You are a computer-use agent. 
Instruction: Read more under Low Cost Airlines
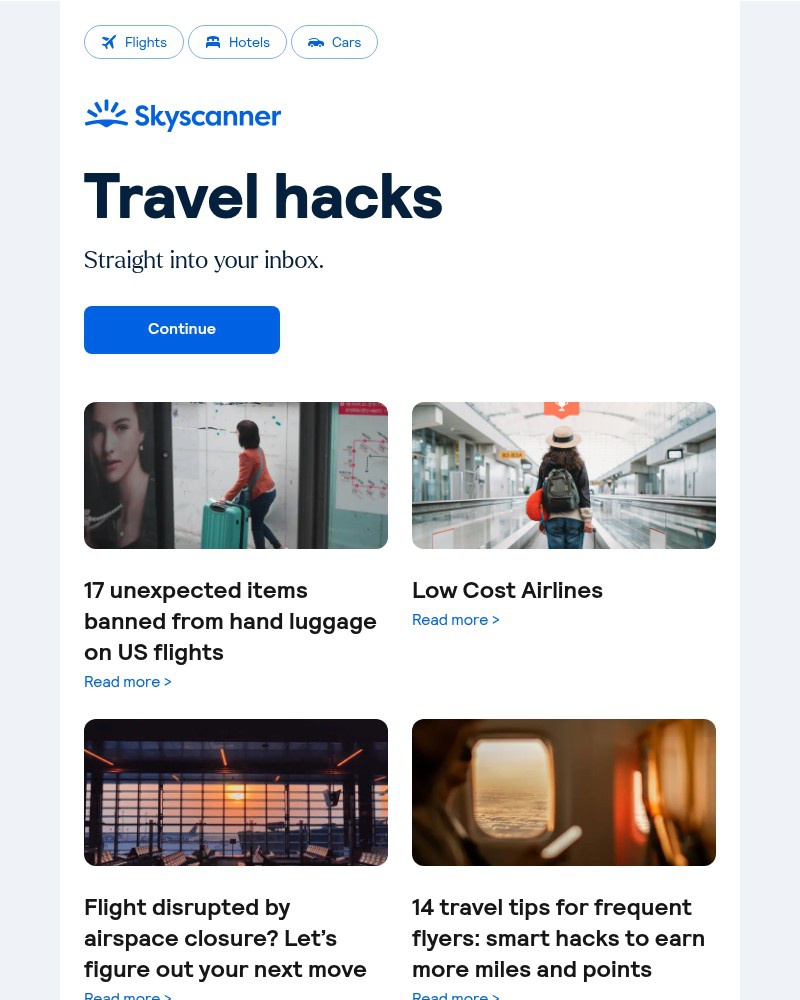tap(456, 620)
